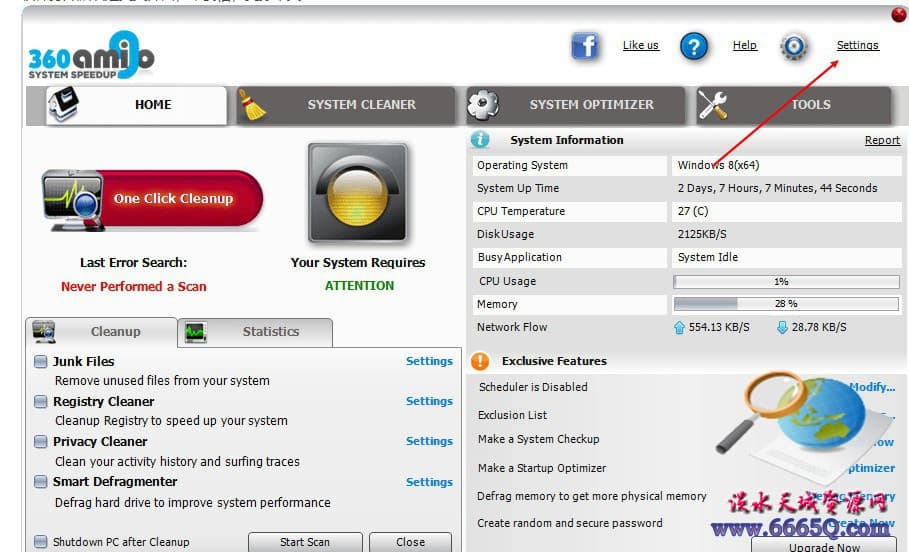Click the Start Scan button

(x=305, y=542)
